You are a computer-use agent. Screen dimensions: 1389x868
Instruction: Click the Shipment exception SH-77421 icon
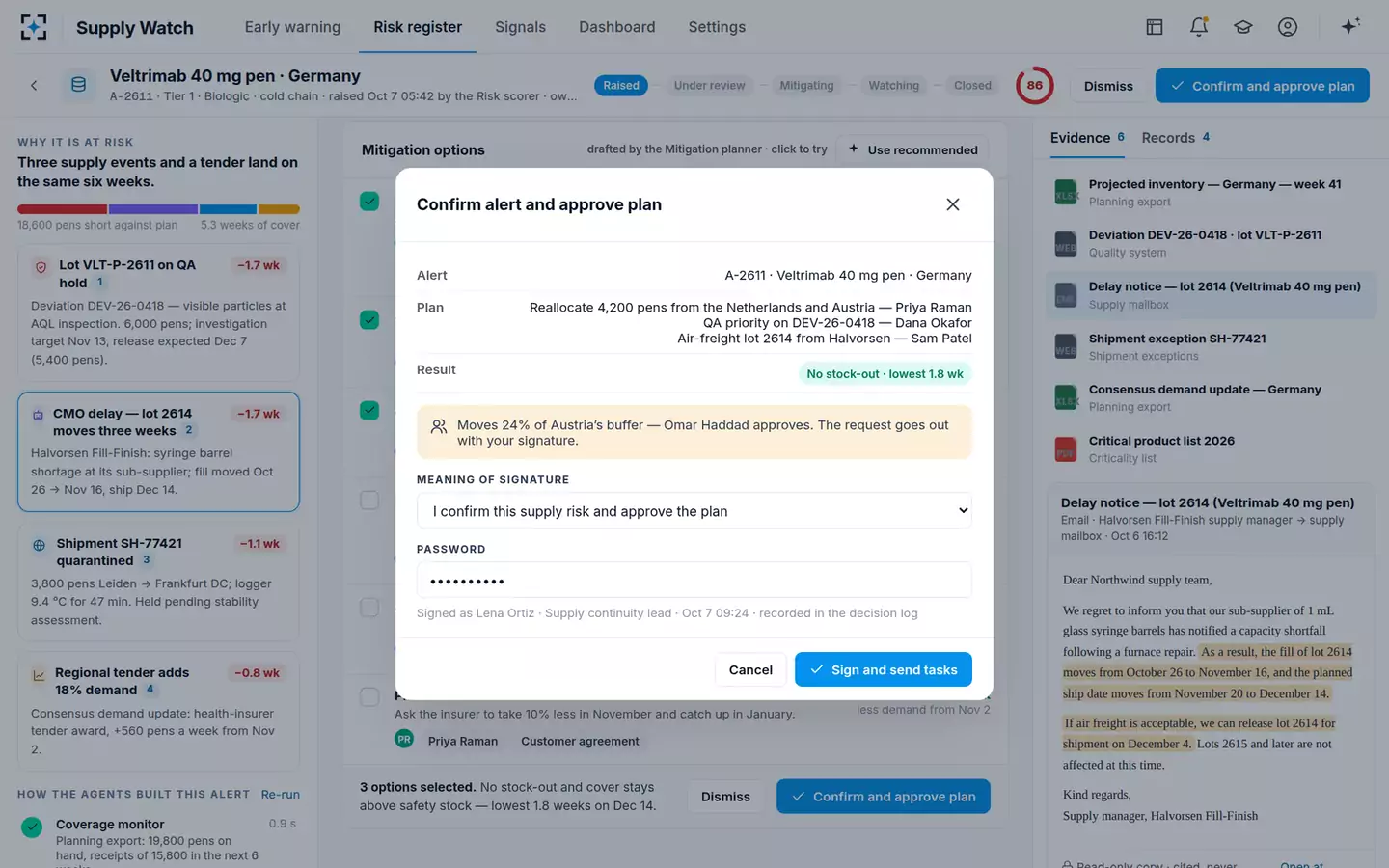pos(1066,346)
